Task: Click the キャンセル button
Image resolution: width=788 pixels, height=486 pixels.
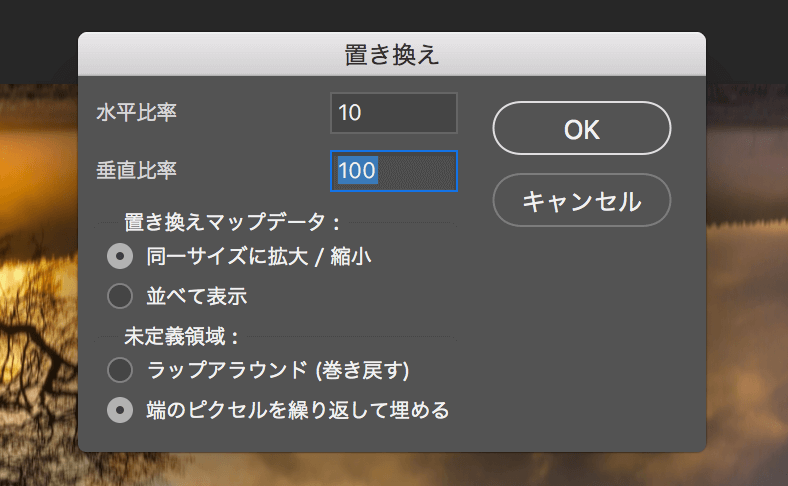Action: click(x=581, y=200)
